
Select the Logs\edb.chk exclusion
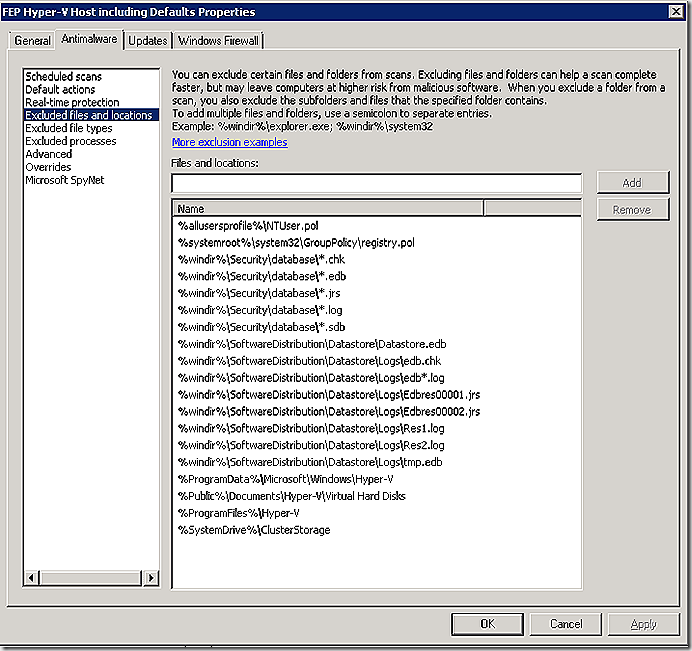pos(309,361)
